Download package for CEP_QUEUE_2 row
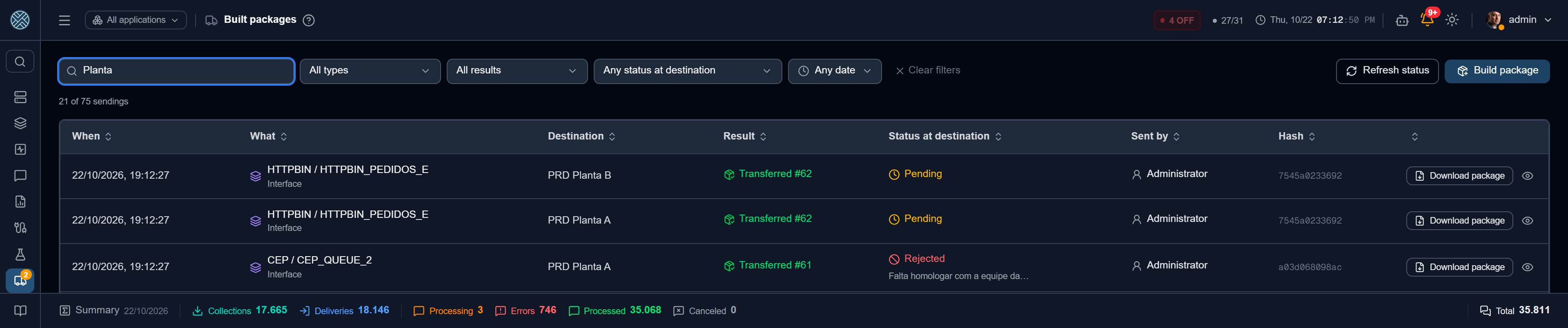This screenshot has height=328, width=1568. point(1459,267)
